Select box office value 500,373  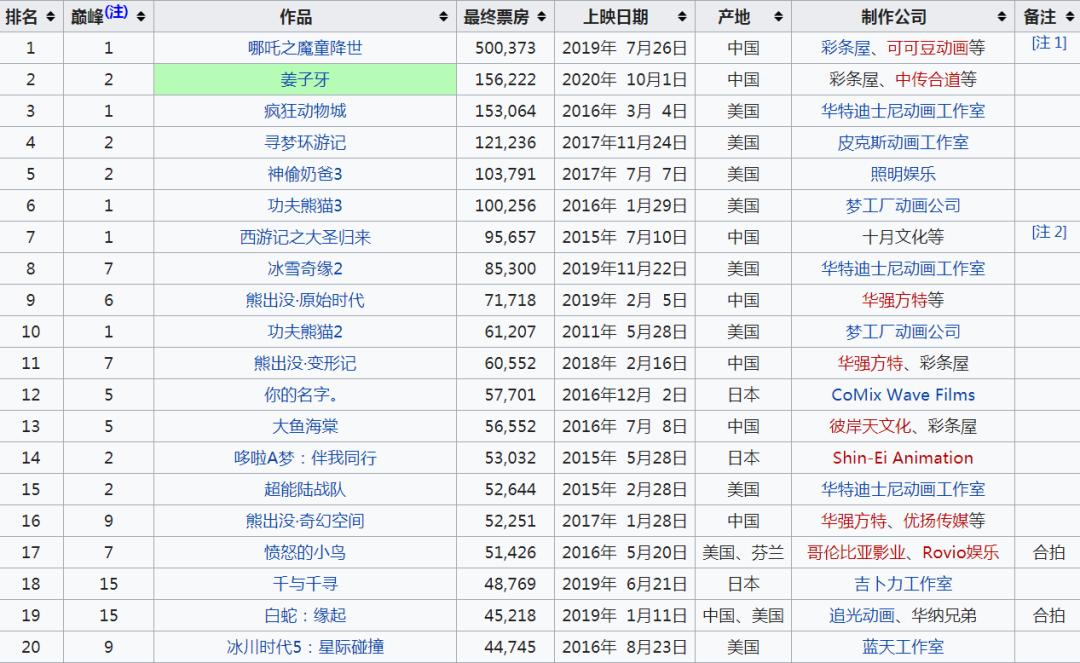(x=505, y=48)
